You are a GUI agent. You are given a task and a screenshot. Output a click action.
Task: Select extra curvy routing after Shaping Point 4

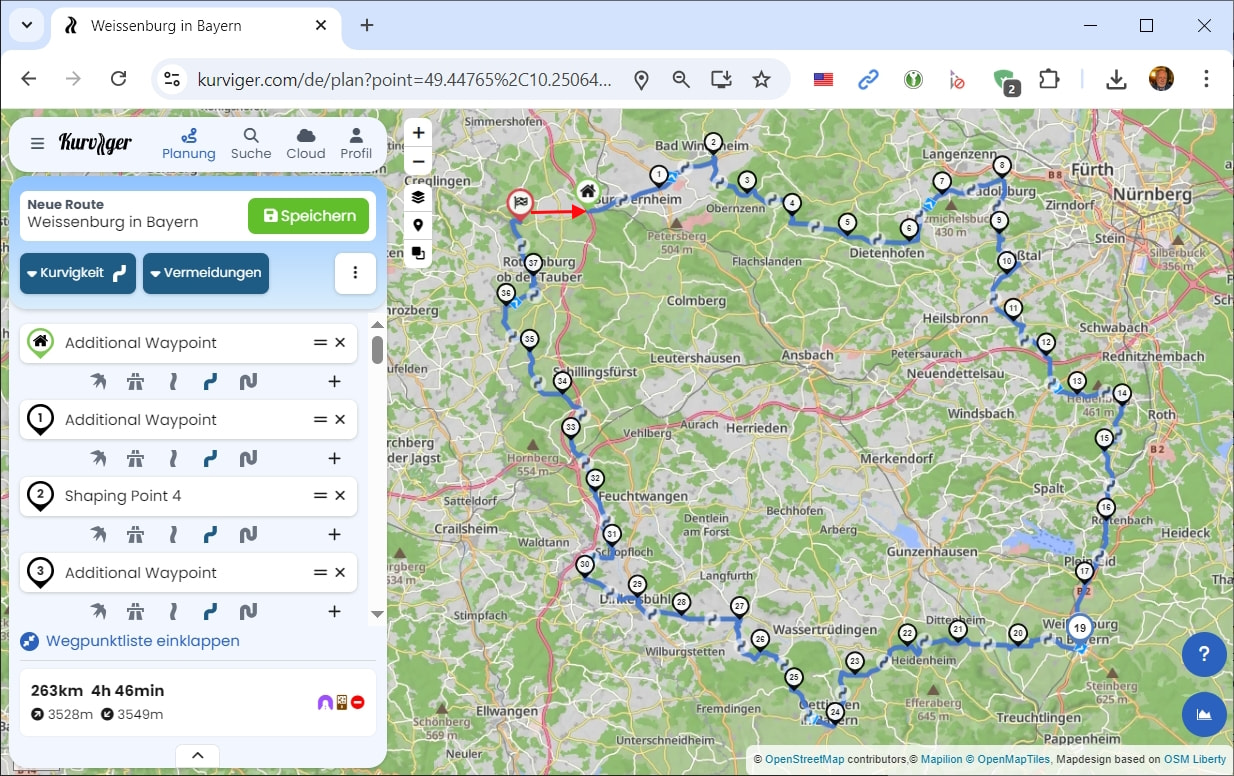point(248,535)
